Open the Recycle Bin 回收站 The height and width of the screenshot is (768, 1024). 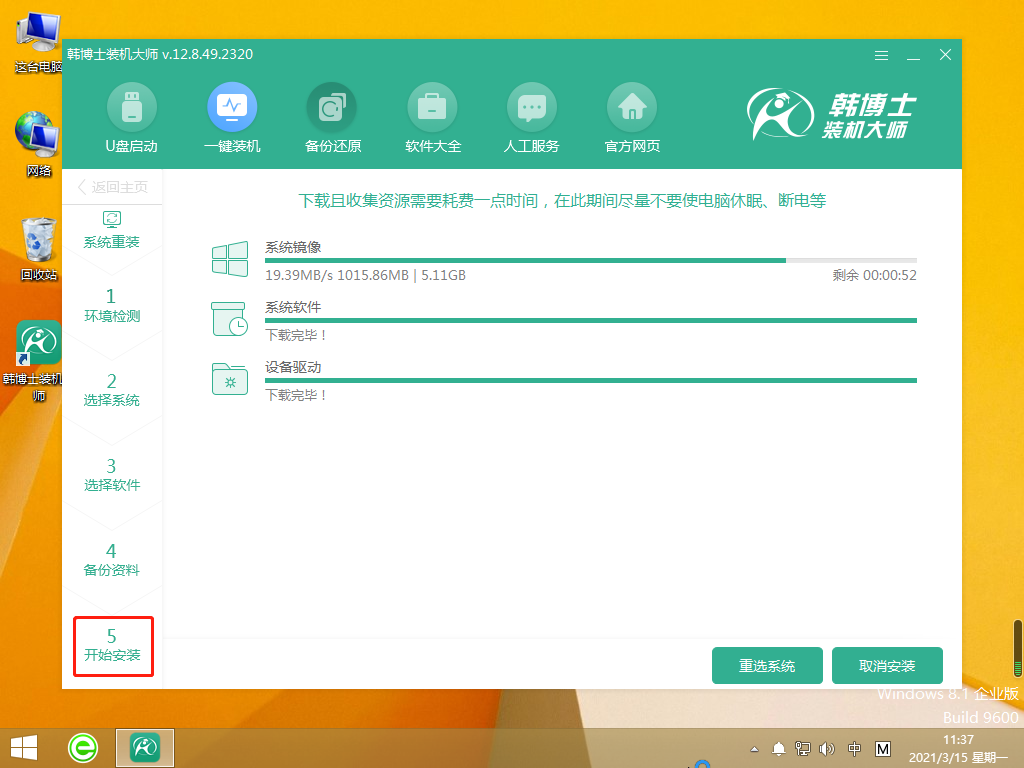[37, 237]
